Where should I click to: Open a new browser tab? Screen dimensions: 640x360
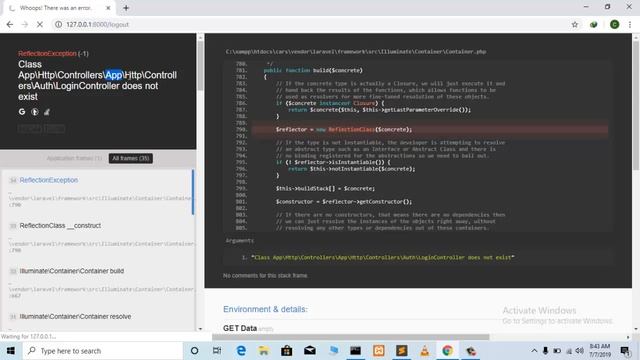[x=126, y=8]
